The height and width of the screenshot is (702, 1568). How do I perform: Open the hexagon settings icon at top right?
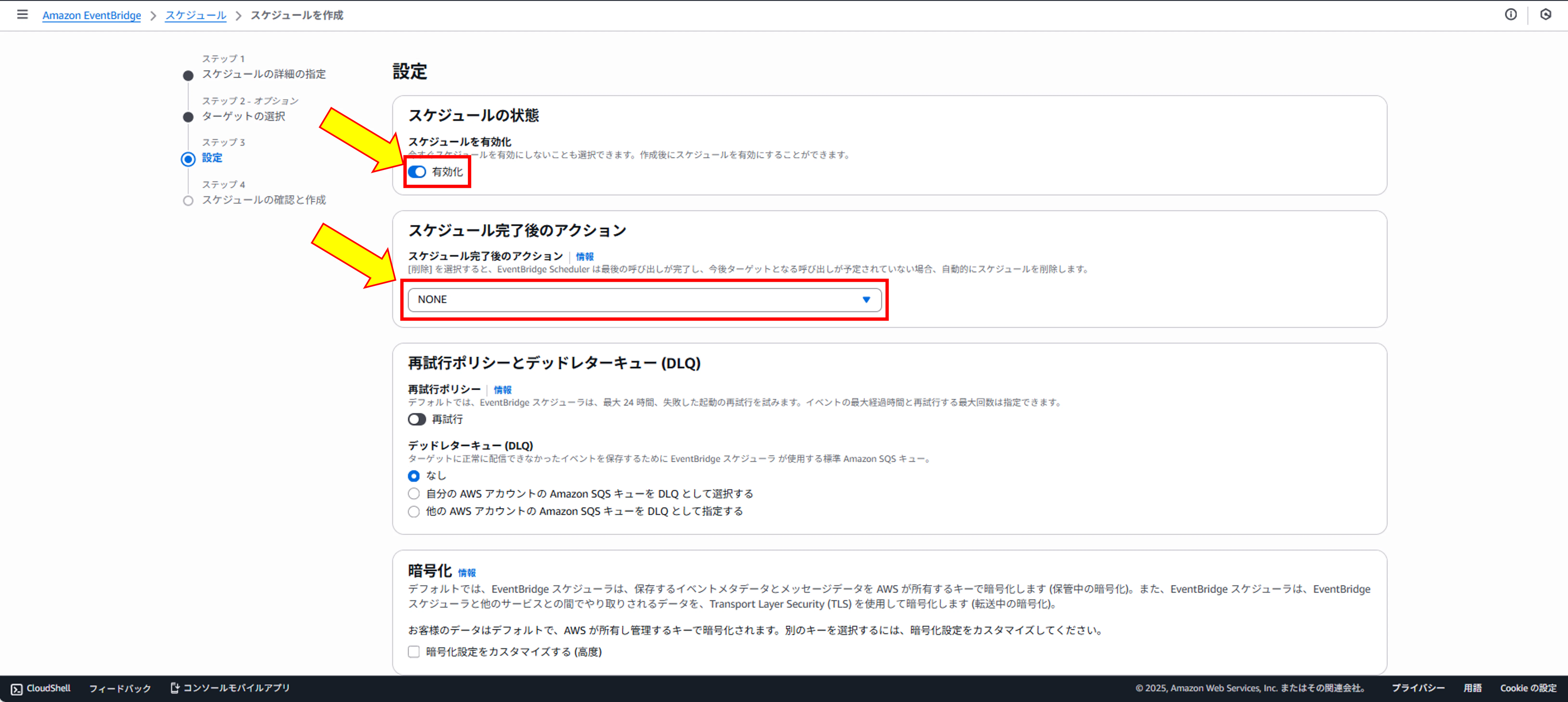tap(1545, 15)
